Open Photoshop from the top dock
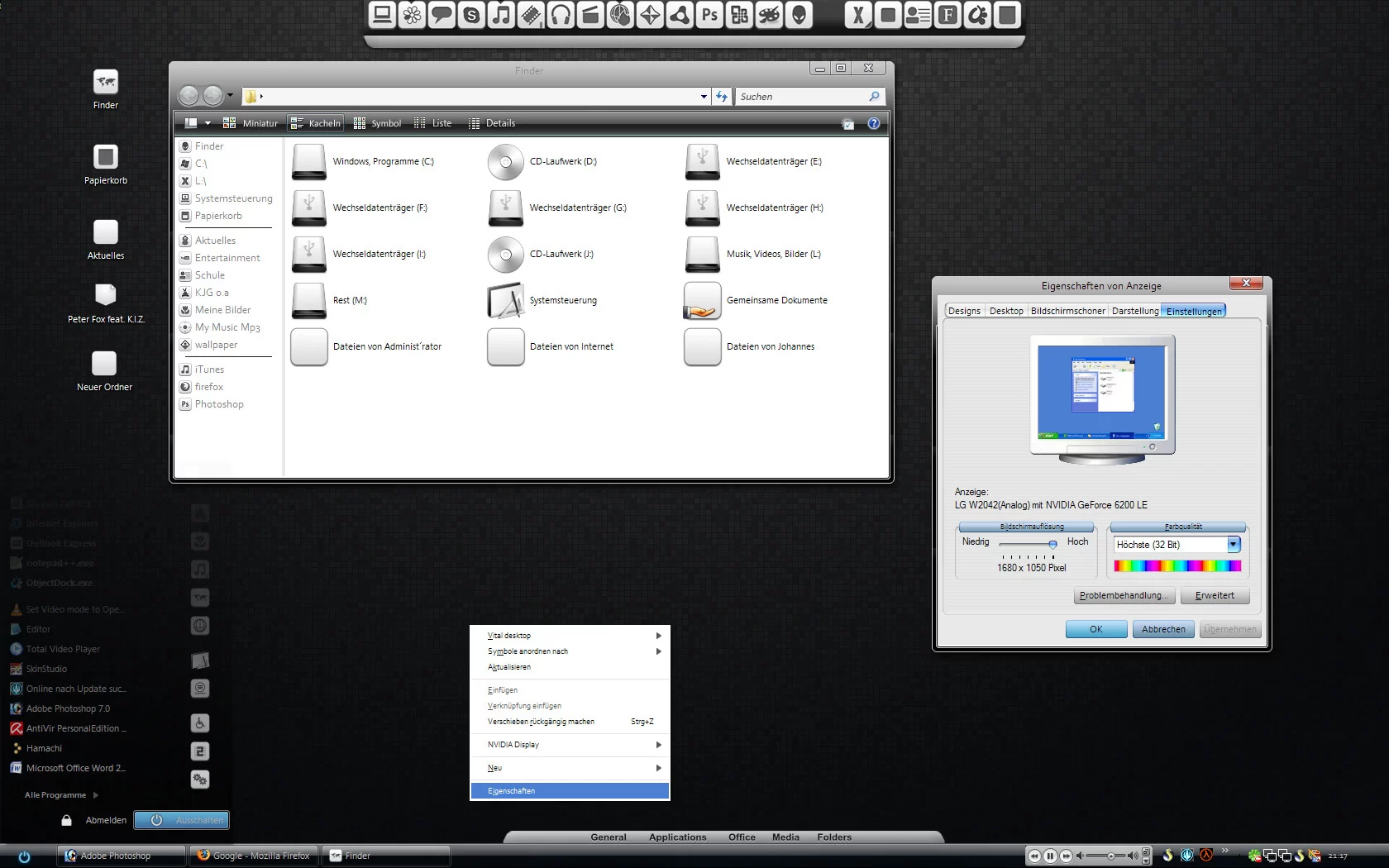The height and width of the screenshot is (868, 1389). tap(709, 15)
